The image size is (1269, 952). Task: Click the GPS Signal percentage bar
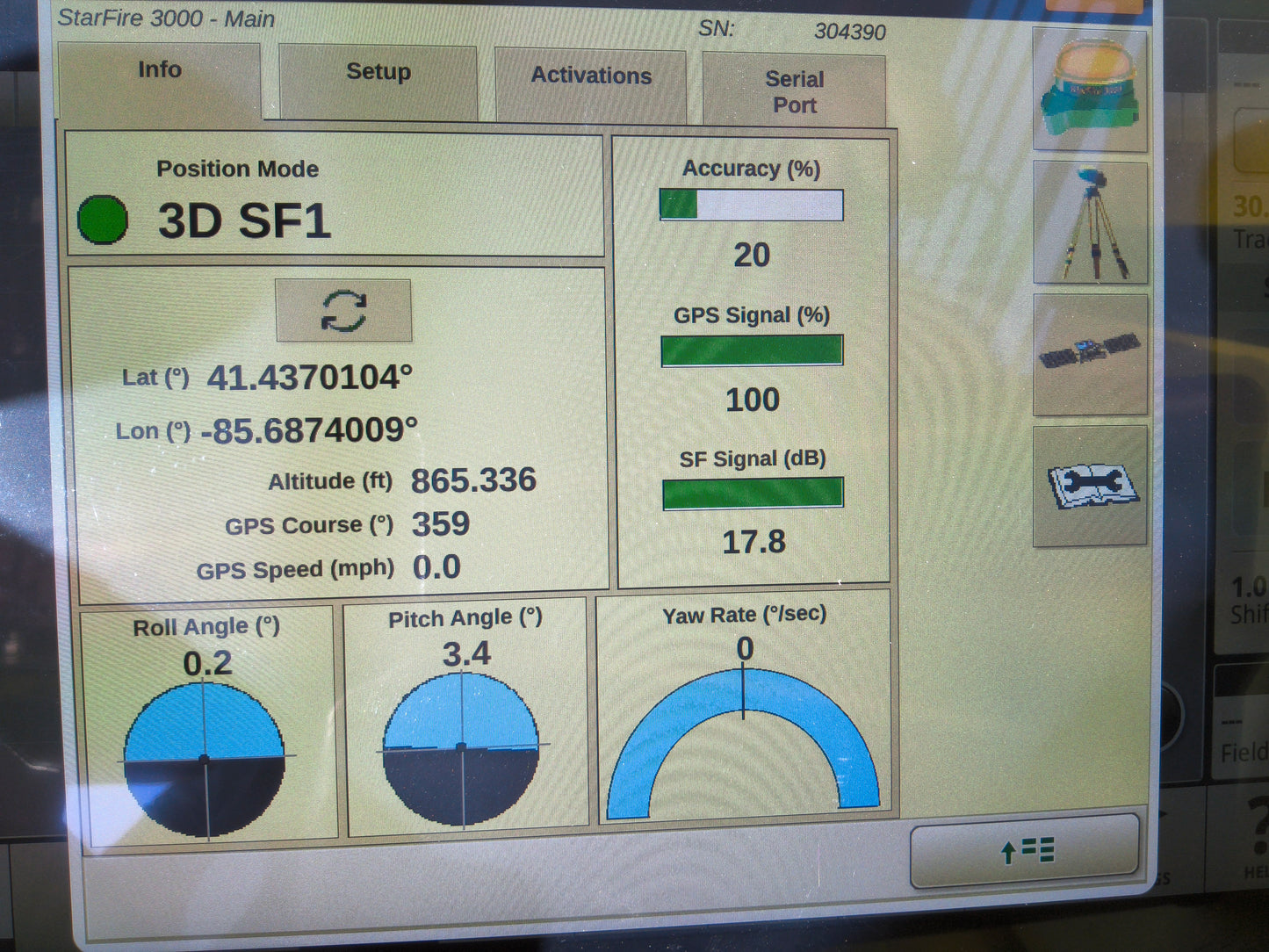[752, 350]
